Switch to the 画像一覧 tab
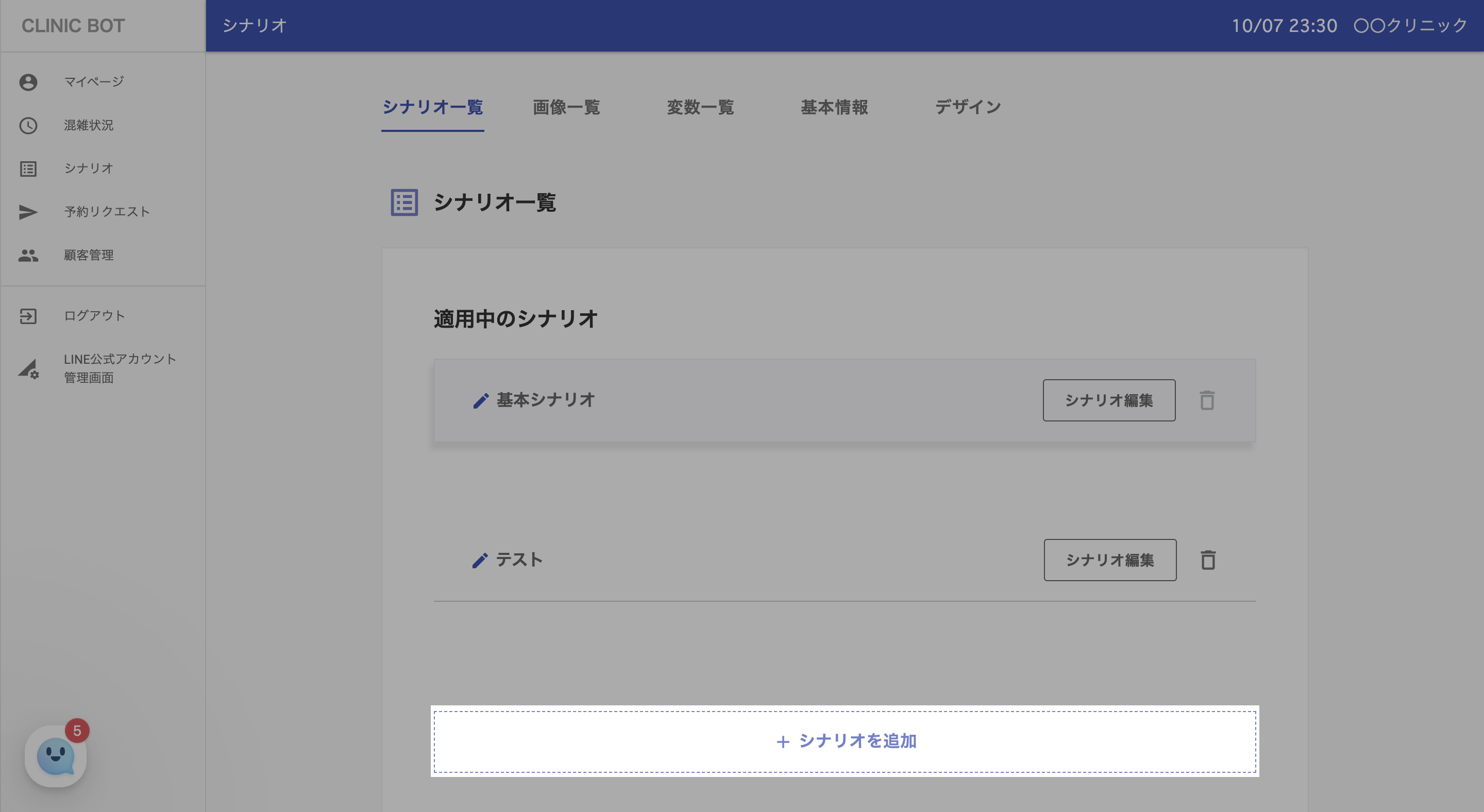The width and height of the screenshot is (1484, 812). click(566, 107)
